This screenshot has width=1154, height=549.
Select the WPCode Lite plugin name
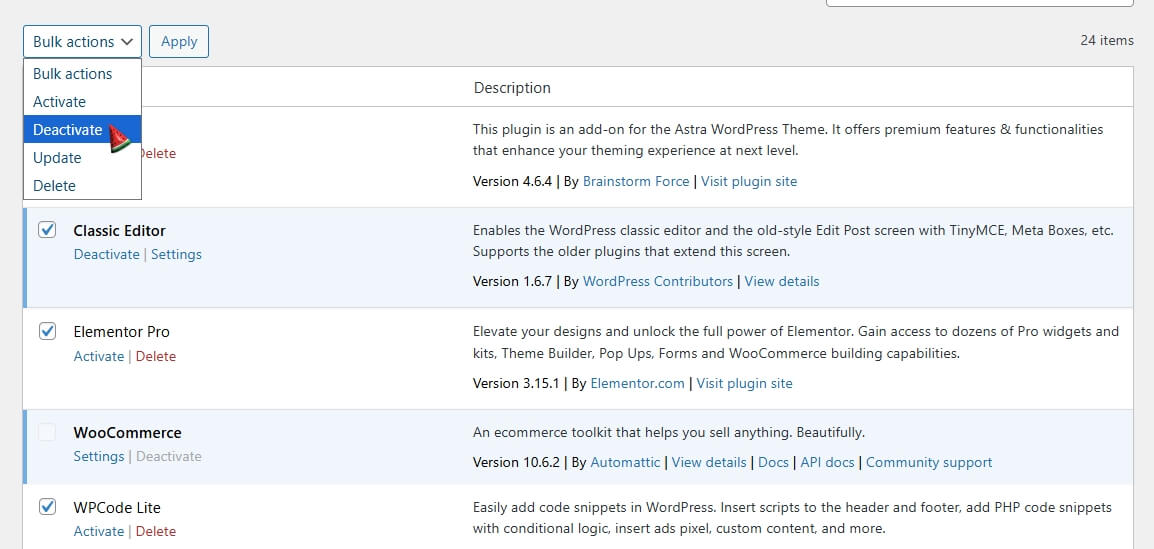(117, 508)
